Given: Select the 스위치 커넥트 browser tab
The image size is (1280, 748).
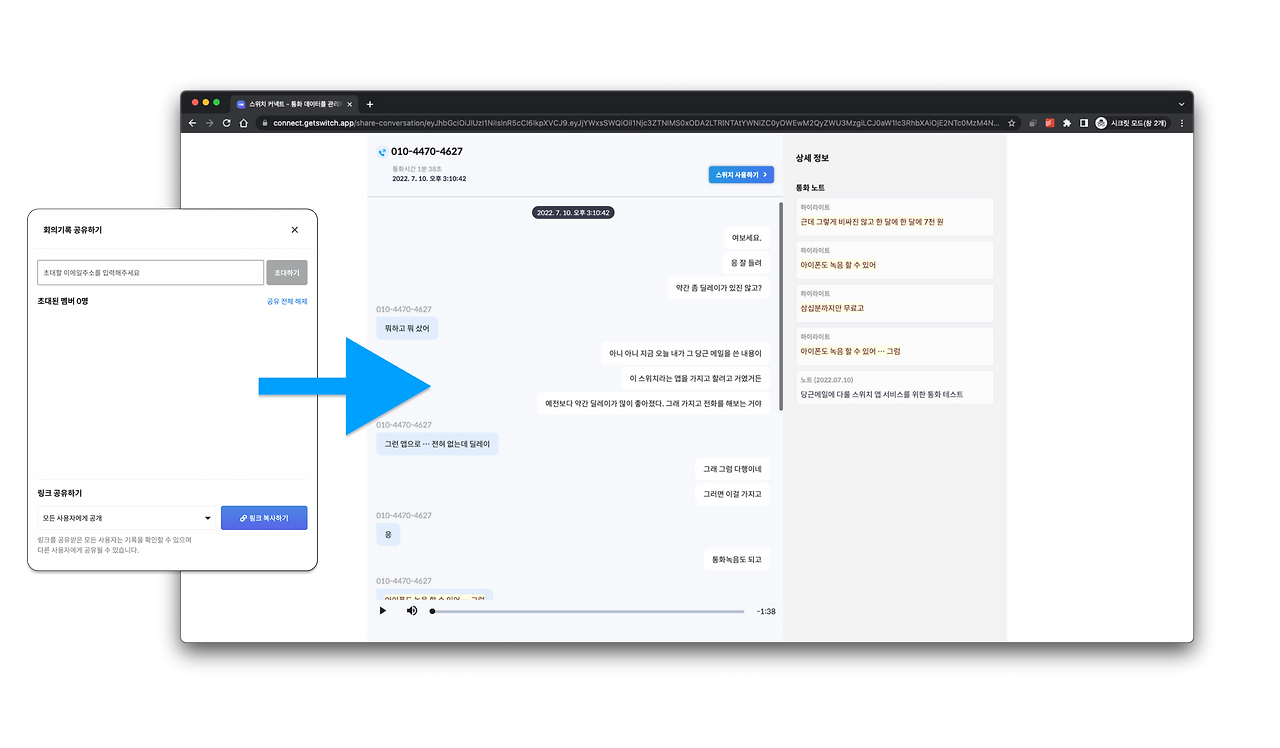Looking at the screenshot, I should 294,104.
